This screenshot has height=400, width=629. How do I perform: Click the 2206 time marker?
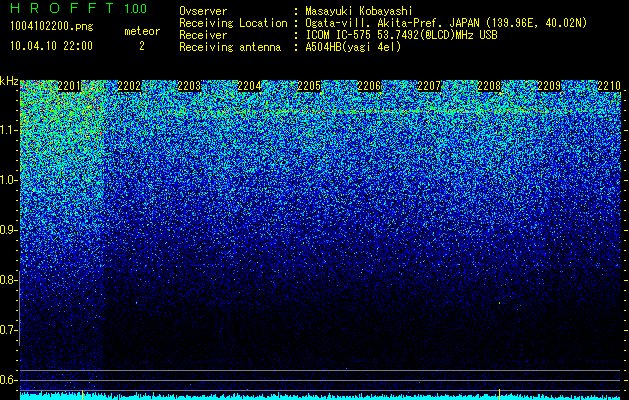point(369,86)
